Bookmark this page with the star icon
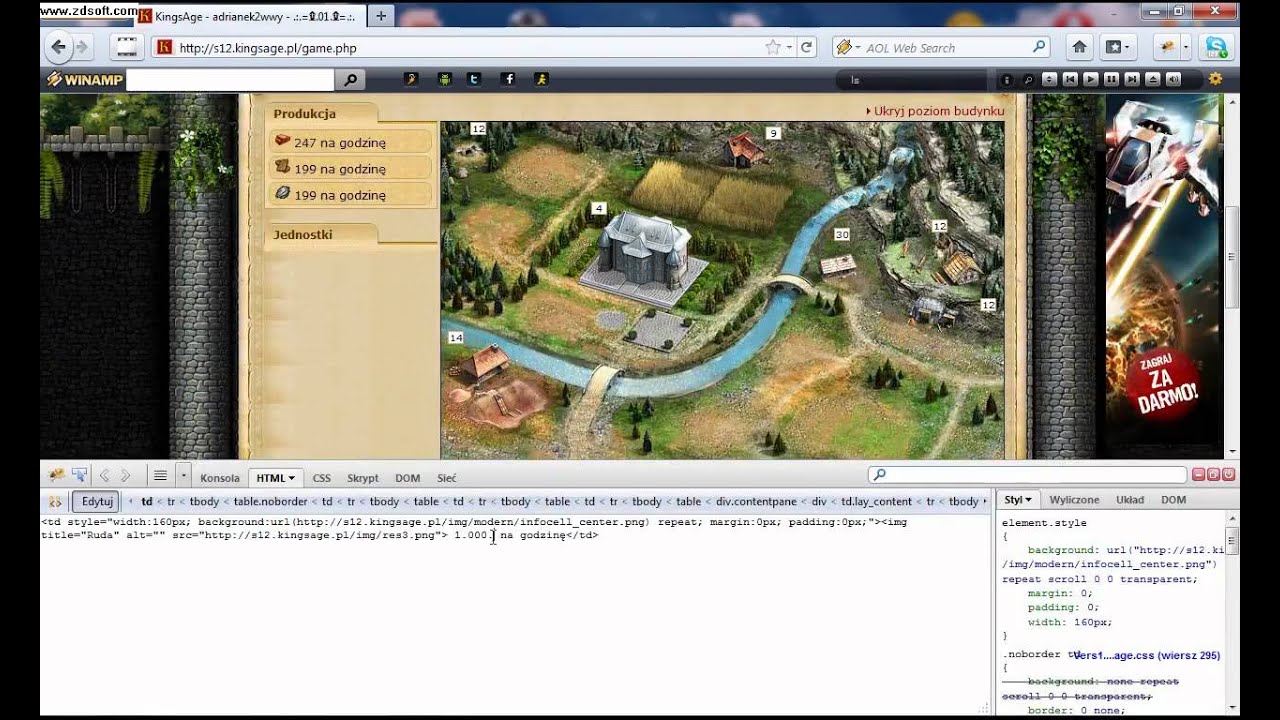The width and height of the screenshot is (1280, 720). coord(772,47)
